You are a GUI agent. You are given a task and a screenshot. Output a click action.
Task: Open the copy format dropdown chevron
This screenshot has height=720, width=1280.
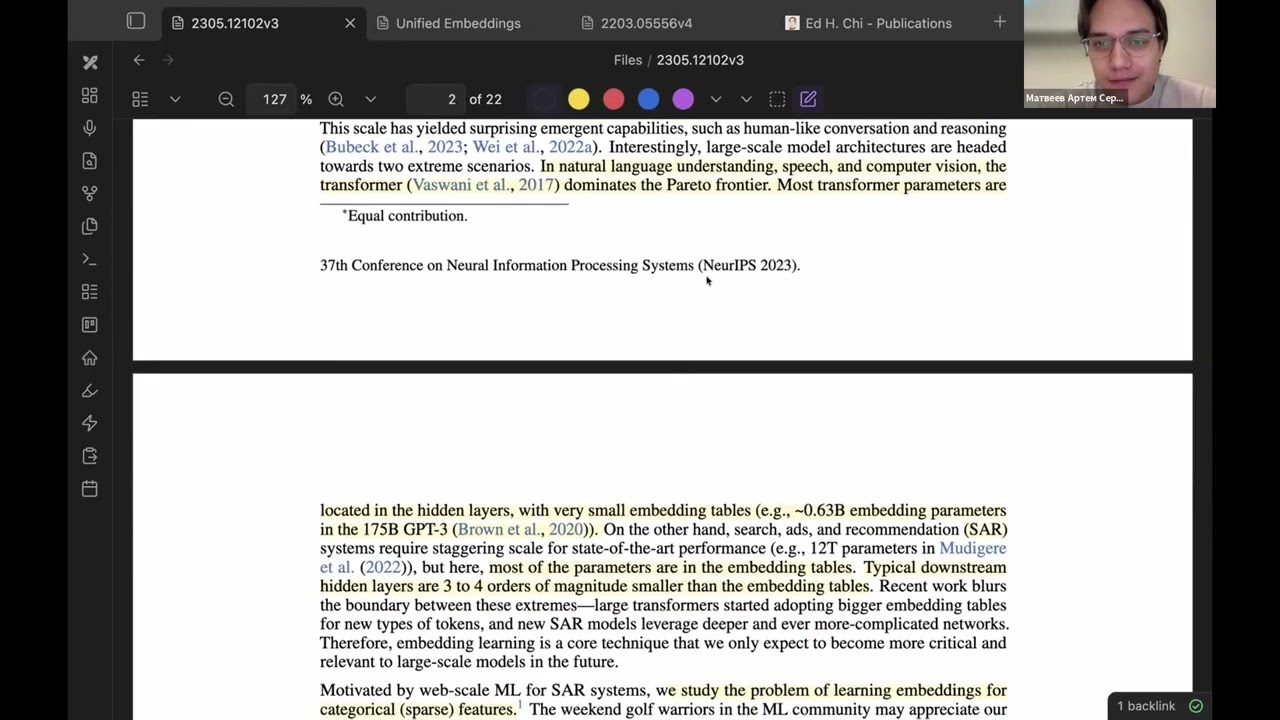746,99
